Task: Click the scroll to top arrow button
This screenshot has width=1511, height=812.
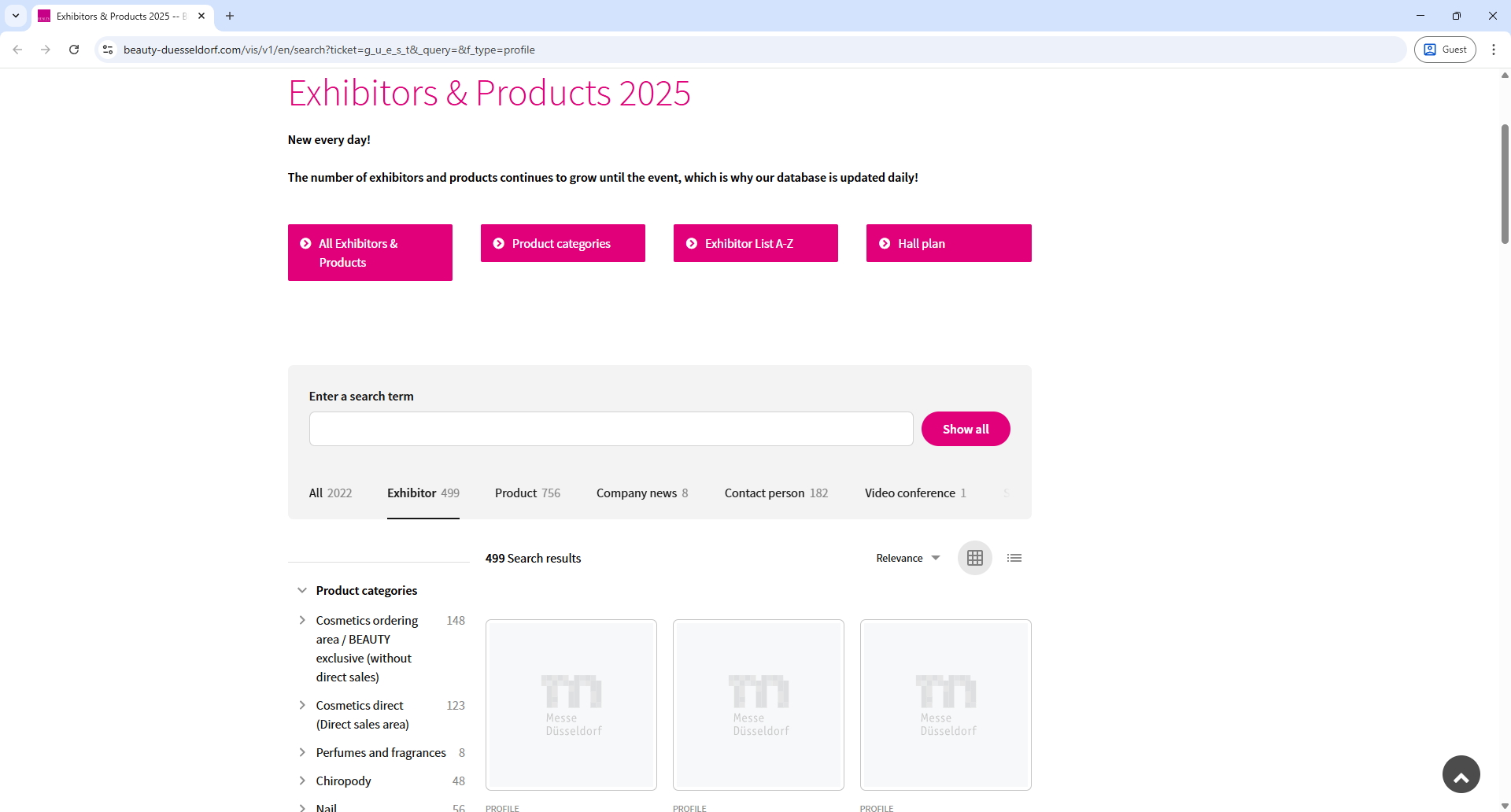Action: [x=1461, y=774]
